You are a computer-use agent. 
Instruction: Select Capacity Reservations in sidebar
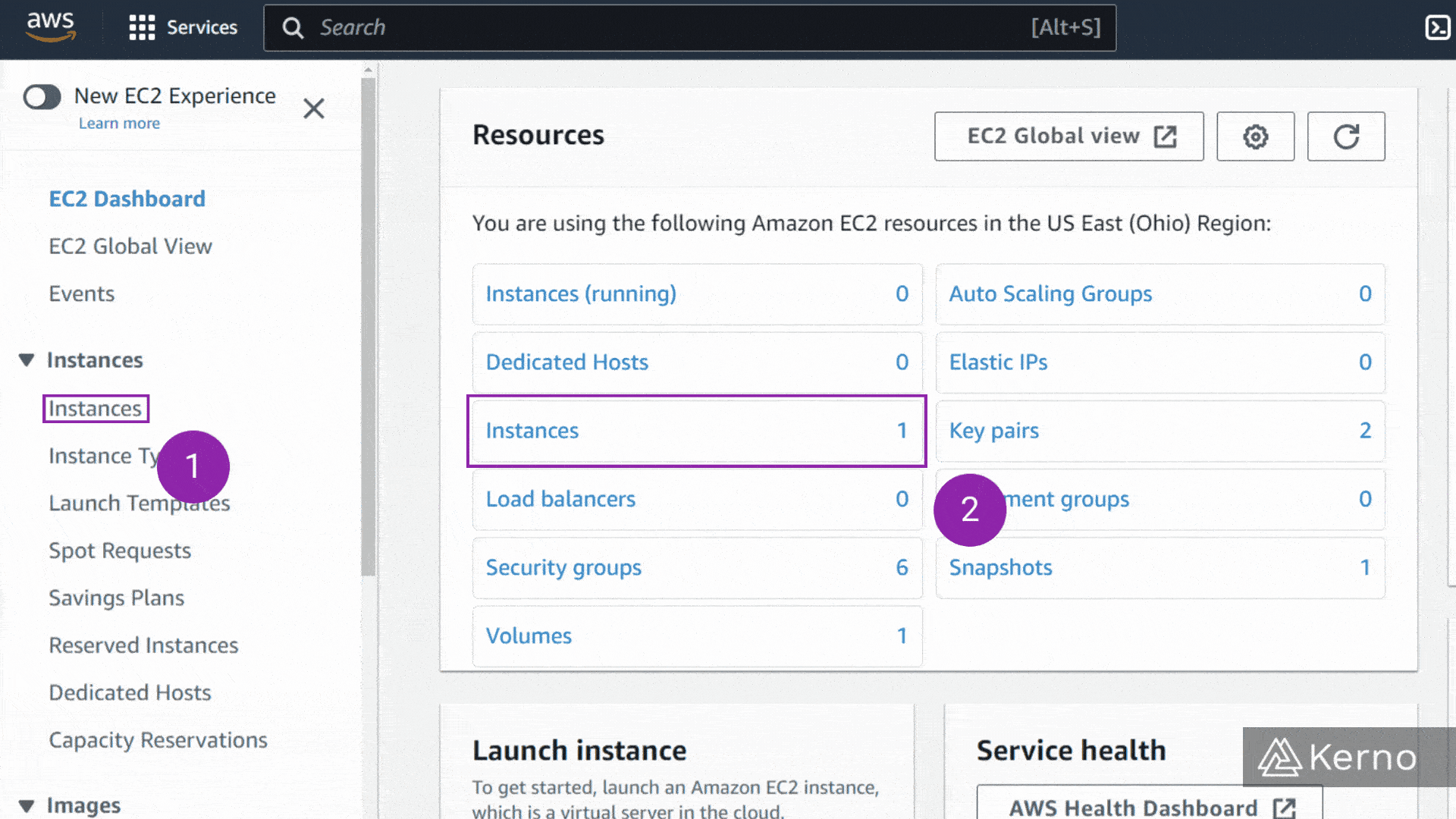tap(158, 740)
